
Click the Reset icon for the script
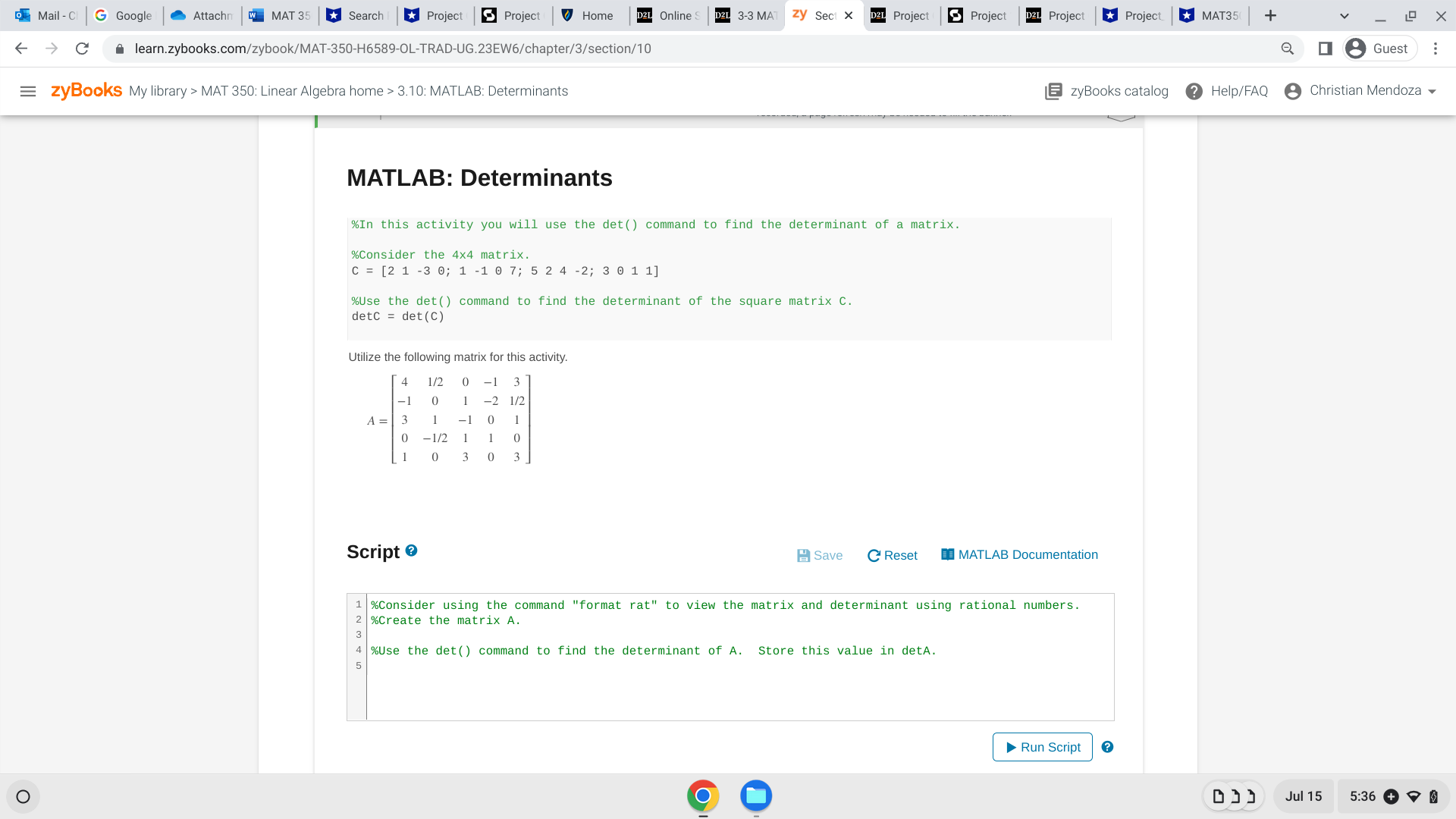pyautogui.click(x=874, y=555)
